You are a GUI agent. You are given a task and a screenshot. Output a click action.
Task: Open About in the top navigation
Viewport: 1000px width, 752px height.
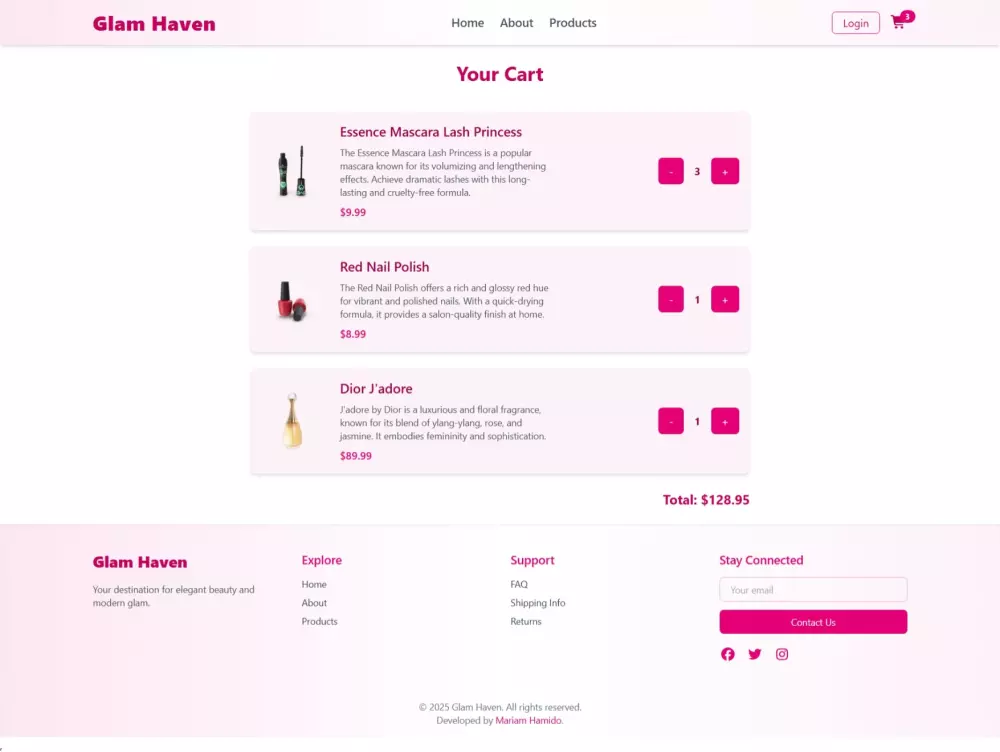517,23
